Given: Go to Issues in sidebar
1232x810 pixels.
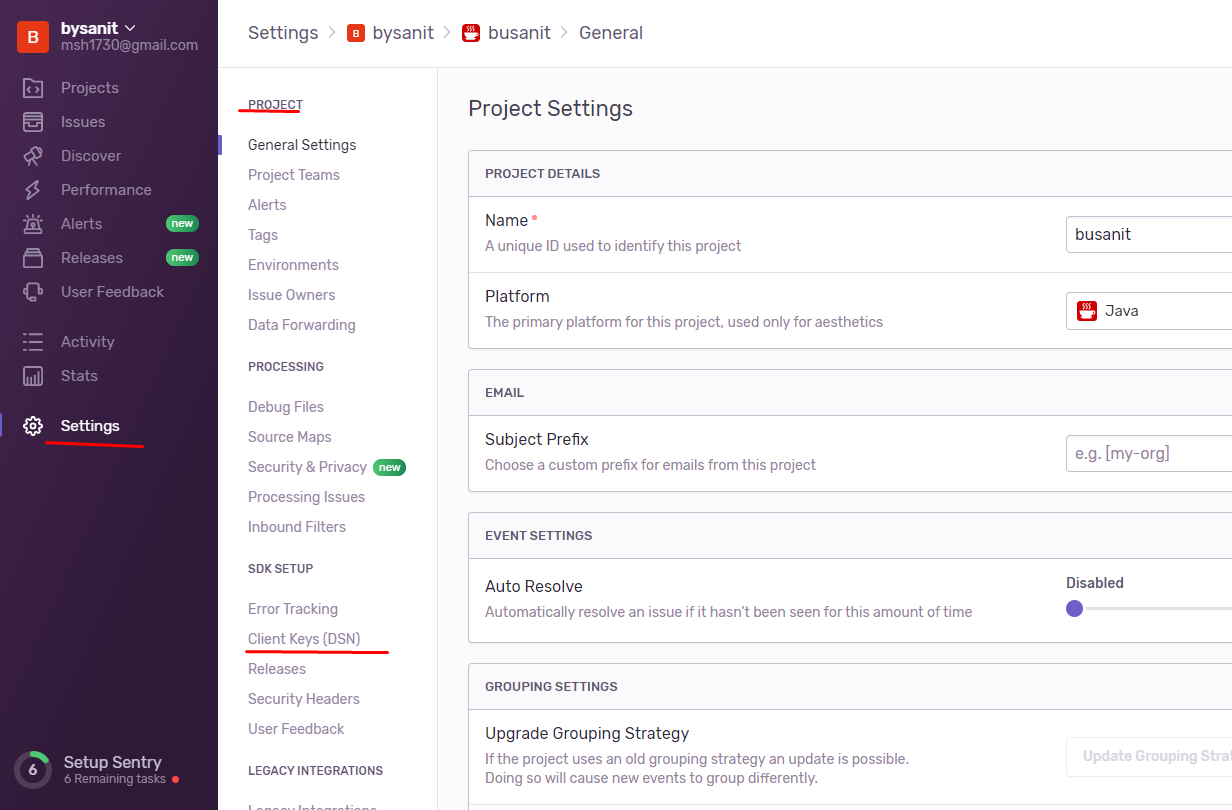Looking at the screenshot, I should pyautogui.click(x=83, y=122).
